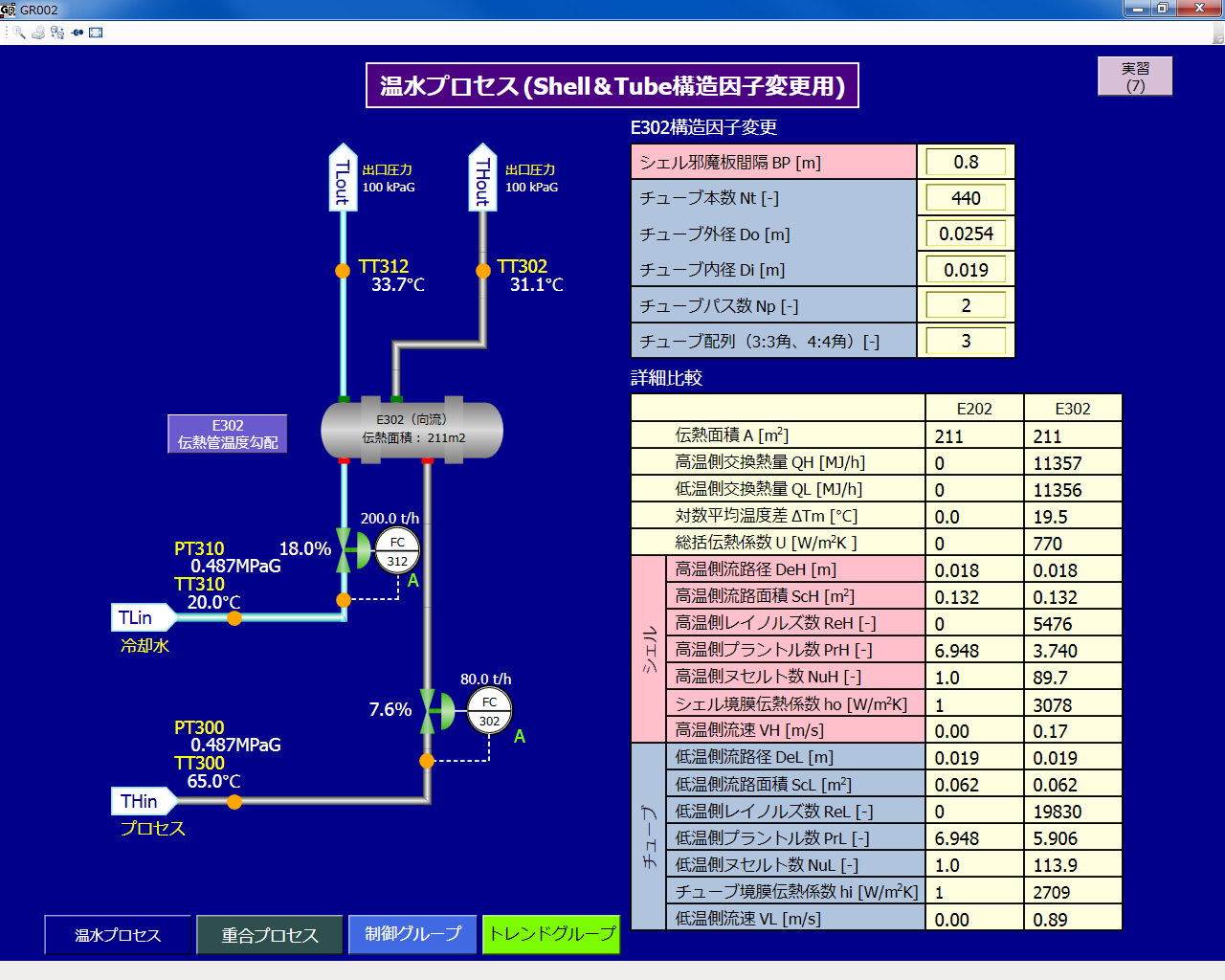Click the trend connection toolbar icon
The width and height of the screenshot is (1225, 980).
77,32
